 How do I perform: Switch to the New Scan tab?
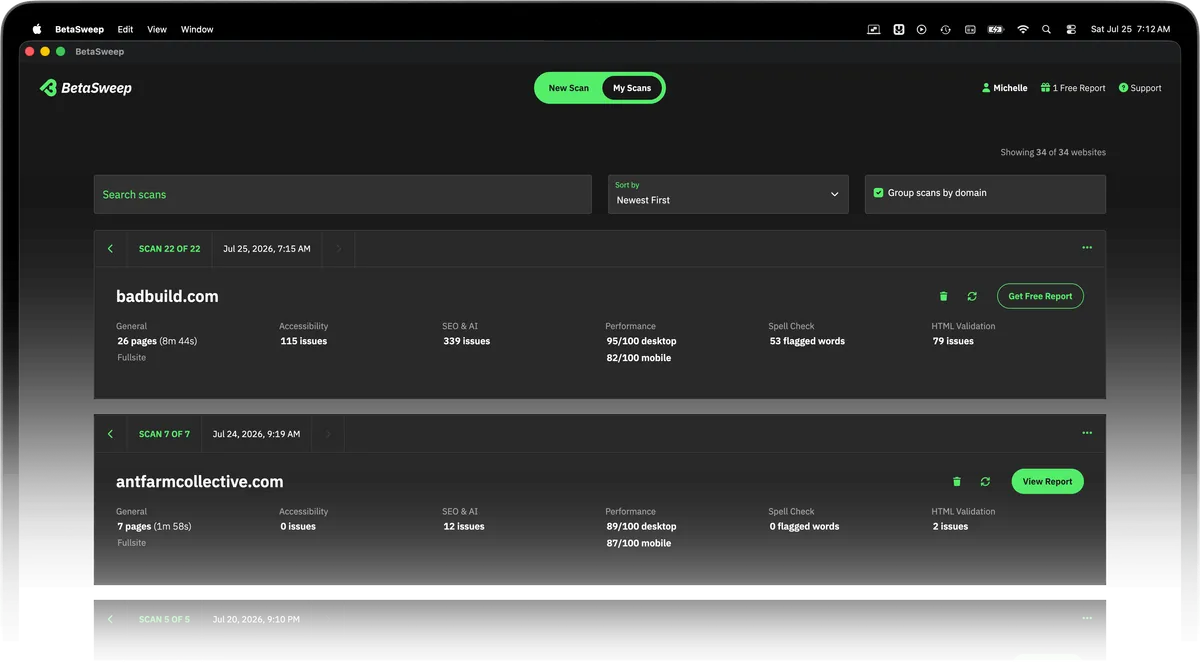568,88
